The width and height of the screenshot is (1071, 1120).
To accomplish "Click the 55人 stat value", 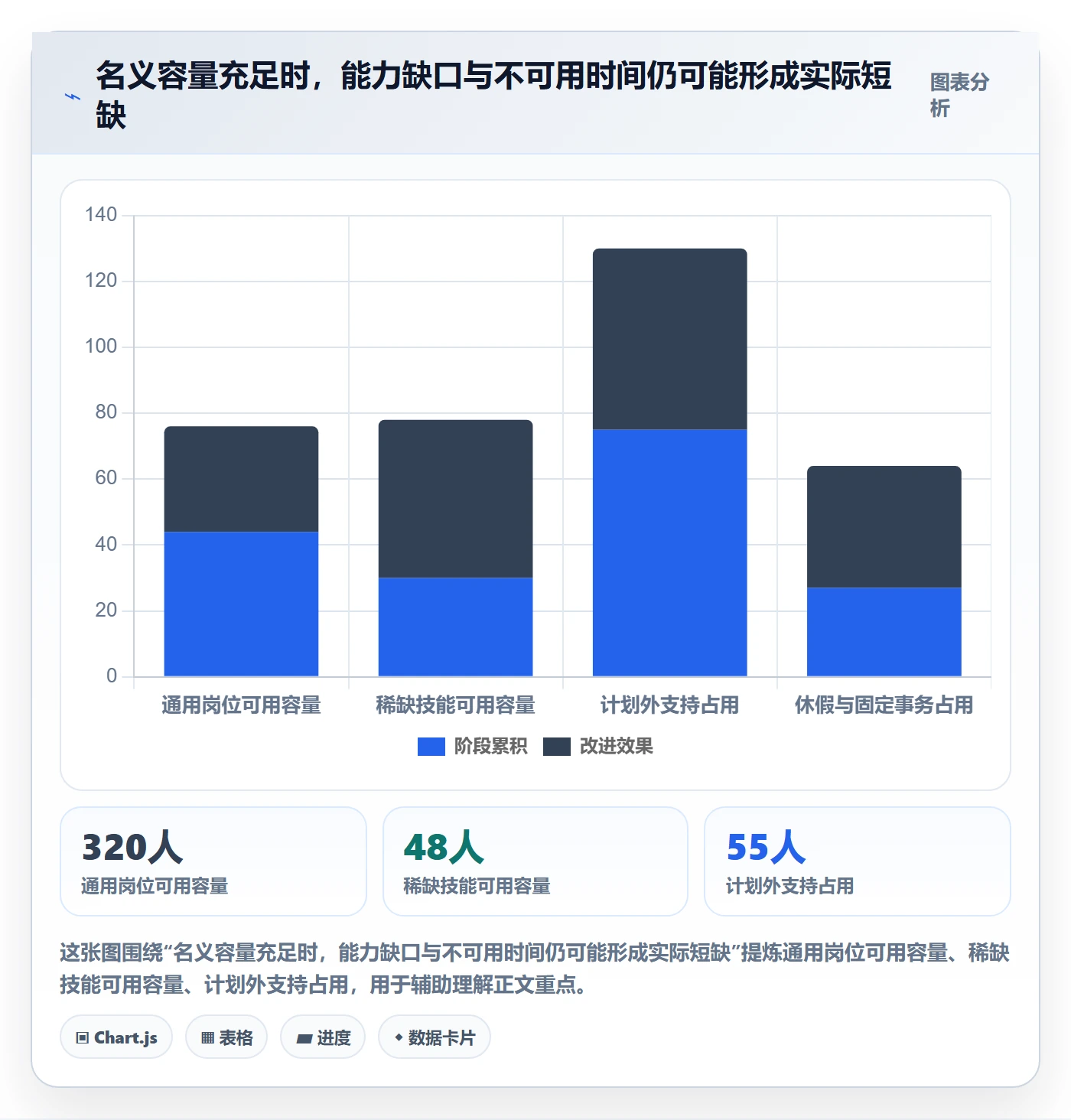I will [767, 848].
